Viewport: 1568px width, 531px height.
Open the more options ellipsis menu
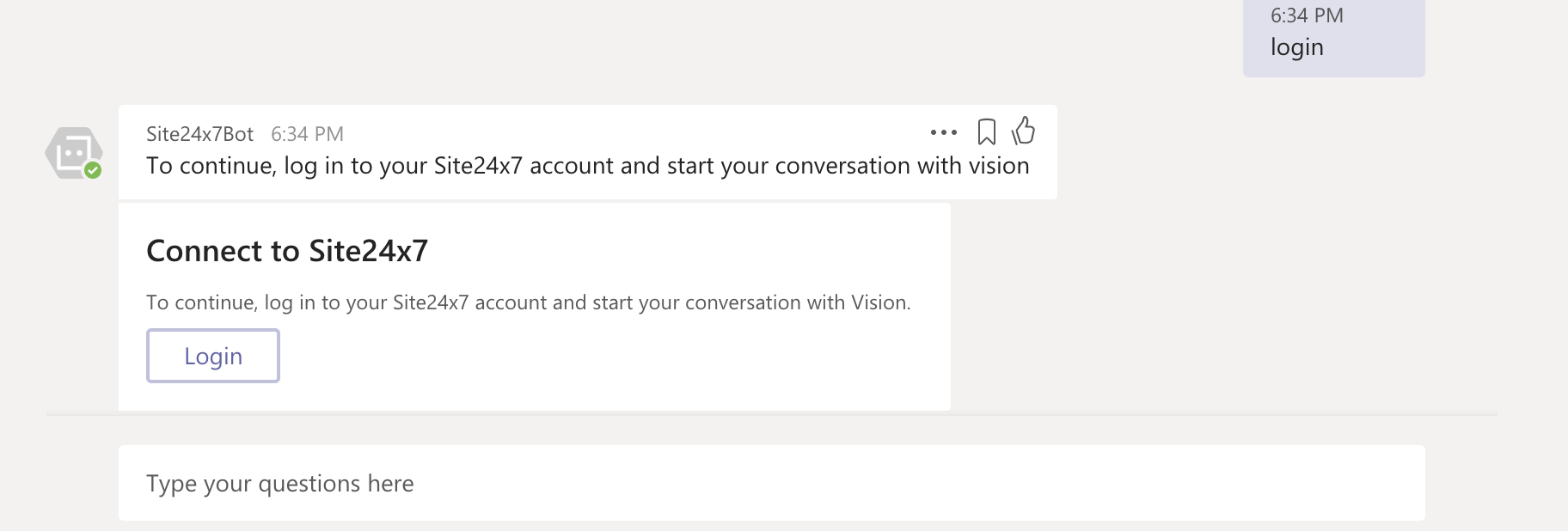point(943,132)
